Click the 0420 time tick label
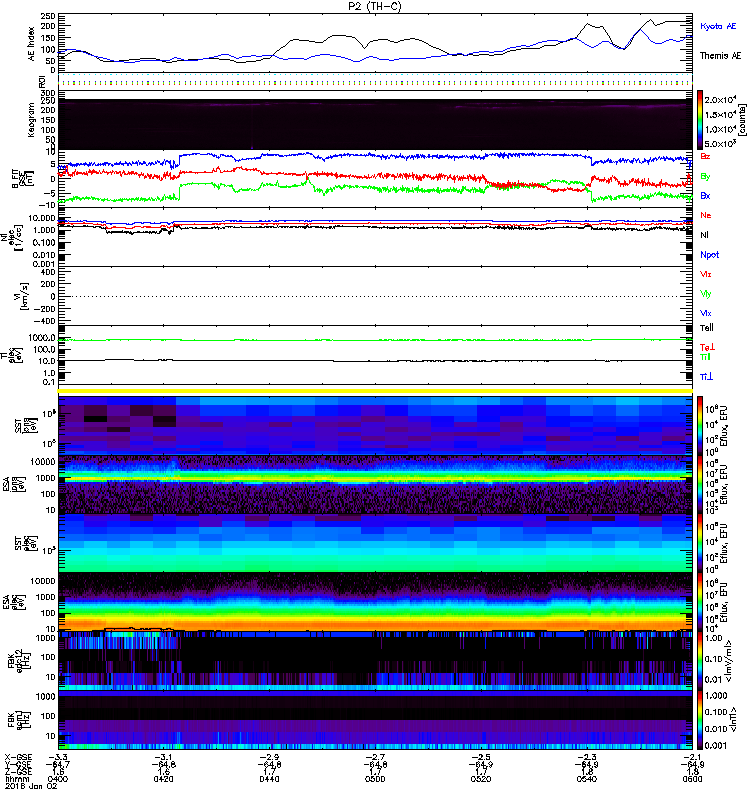The image size is (750, 800). (163, 779)
